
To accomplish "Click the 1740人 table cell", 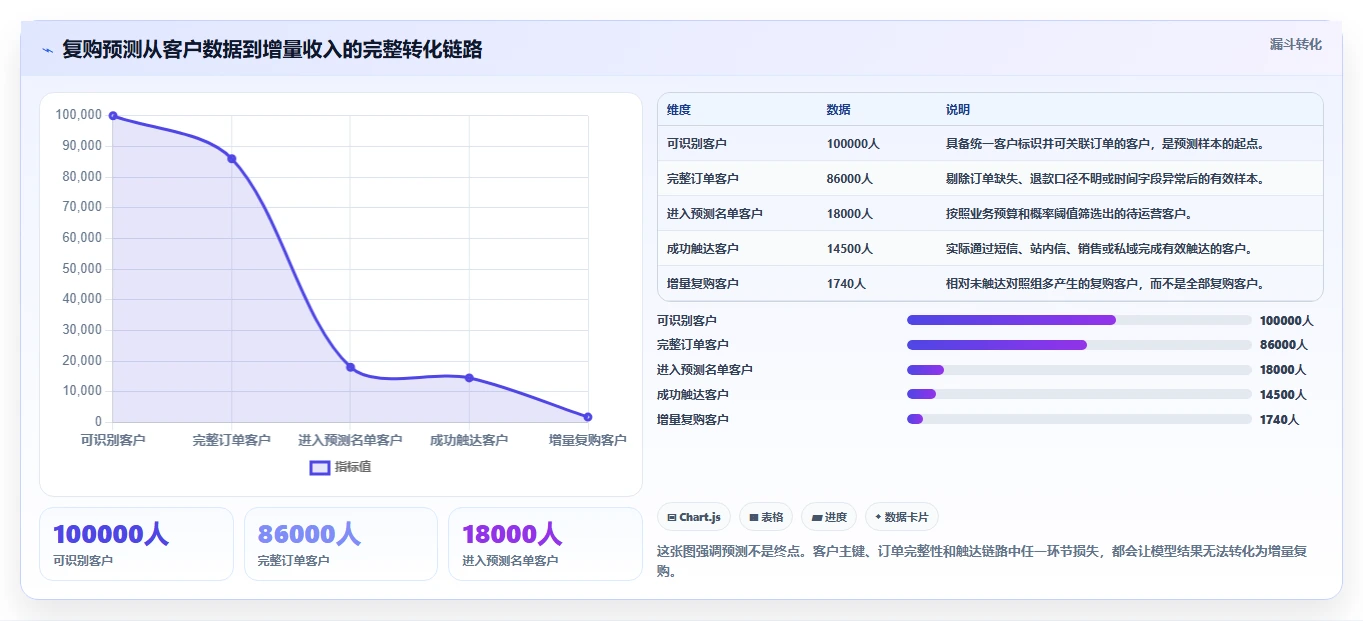I will (847, 284).
